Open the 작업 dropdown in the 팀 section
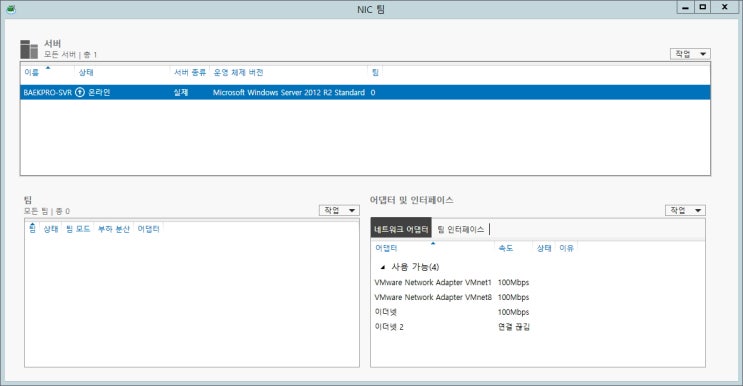 point(339,210)
